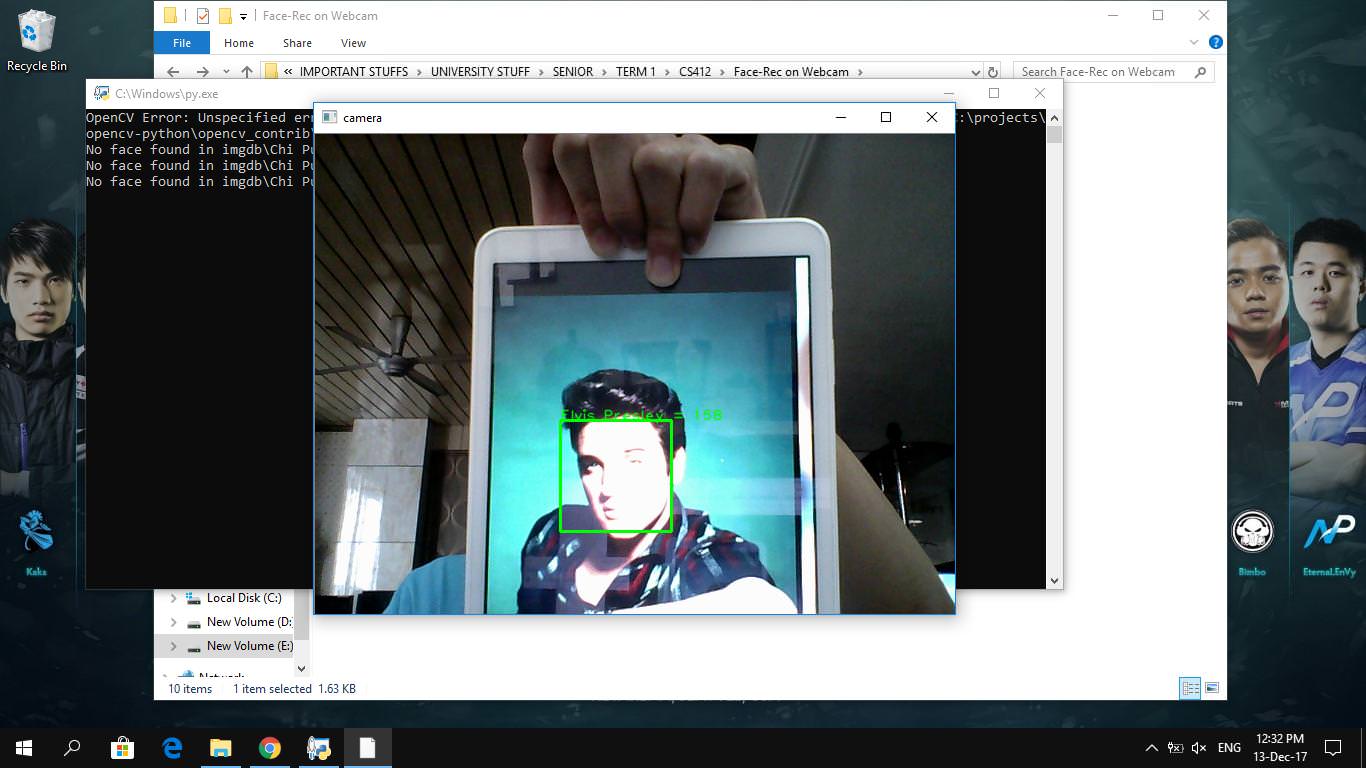Click the muted volume tray icon
The image size is (1366, 768).
[x=1200, y=748]
